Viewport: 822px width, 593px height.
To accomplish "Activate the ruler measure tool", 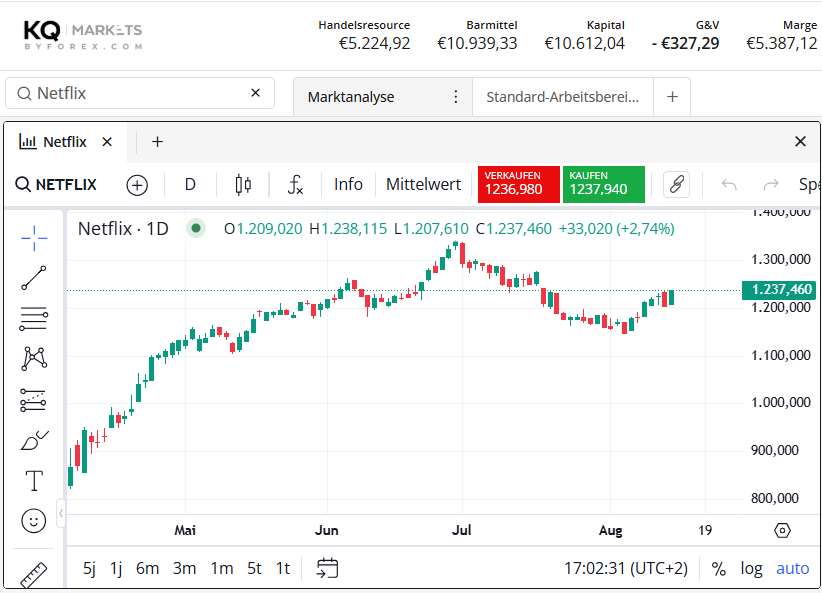I will 34,575.
